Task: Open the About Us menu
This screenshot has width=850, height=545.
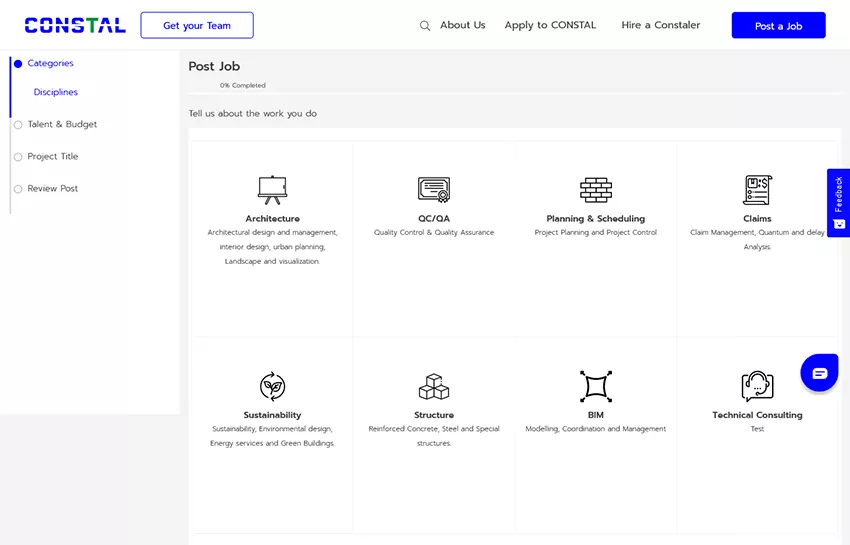Action: (462, 26)
